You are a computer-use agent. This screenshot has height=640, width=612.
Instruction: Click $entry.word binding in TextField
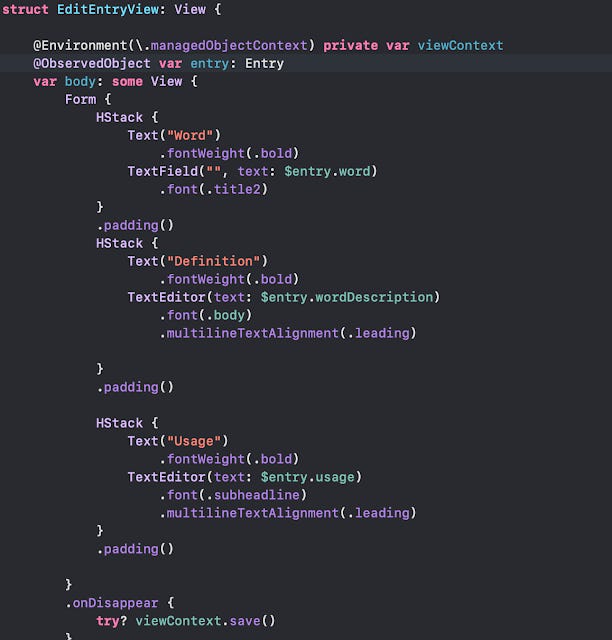click(327, 171)
